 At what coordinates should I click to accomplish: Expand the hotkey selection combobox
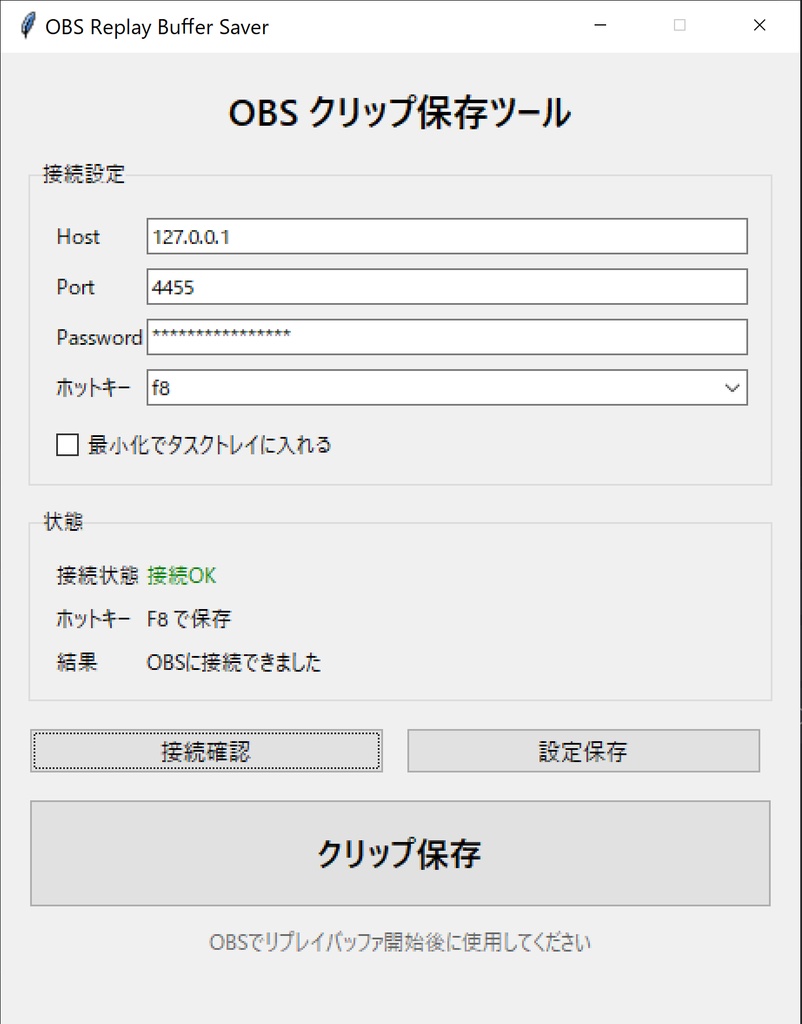click(731, 388)
